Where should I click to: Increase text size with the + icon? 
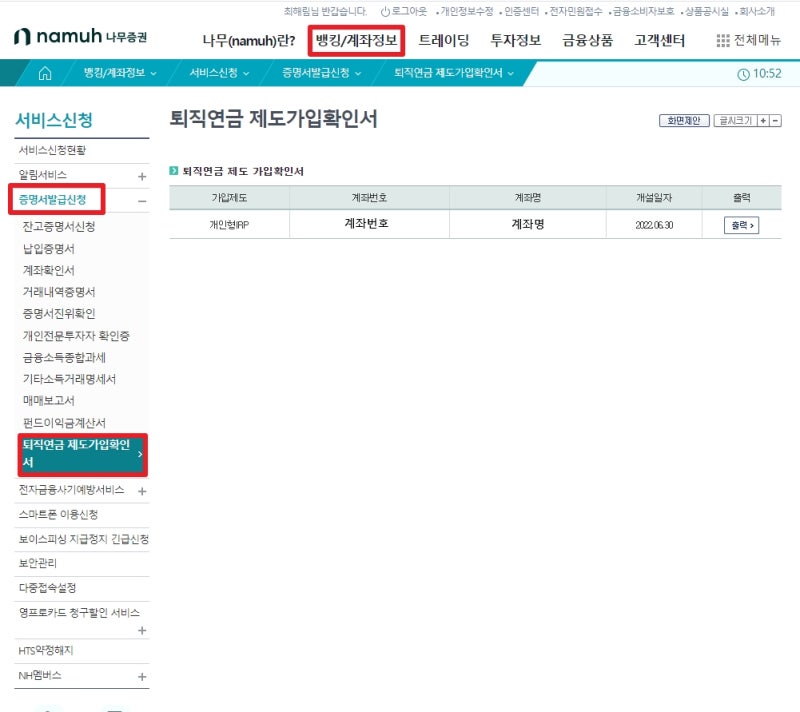[763, 120]
